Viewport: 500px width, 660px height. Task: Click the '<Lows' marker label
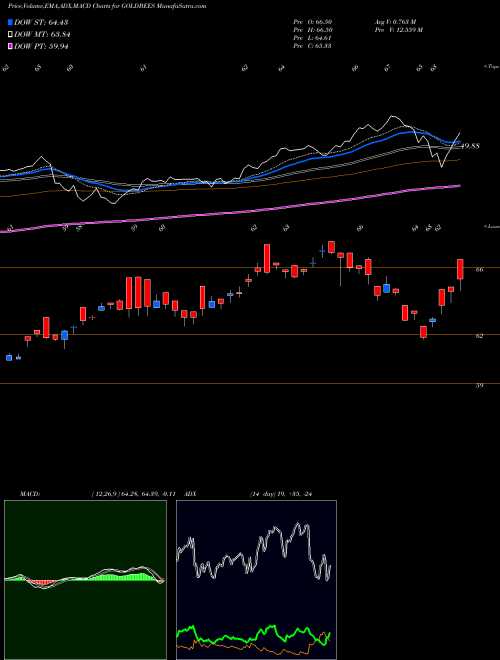coord(491,226)
